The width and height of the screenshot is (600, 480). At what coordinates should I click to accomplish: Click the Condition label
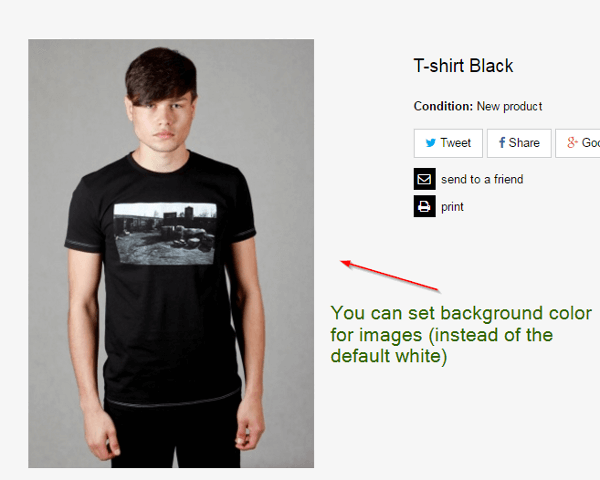coord(443,106)
